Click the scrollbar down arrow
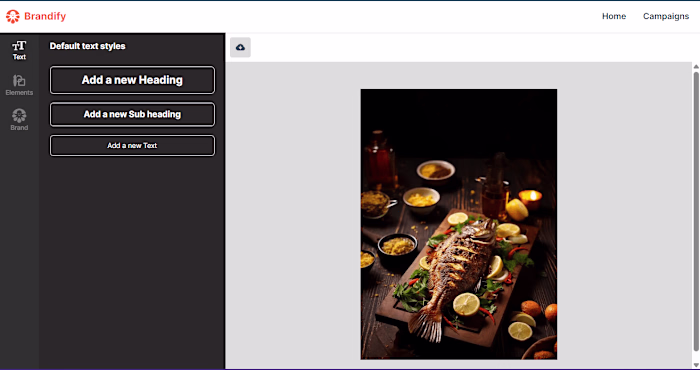The height and width of the screenshot is (370, 700). coord(696,365)
